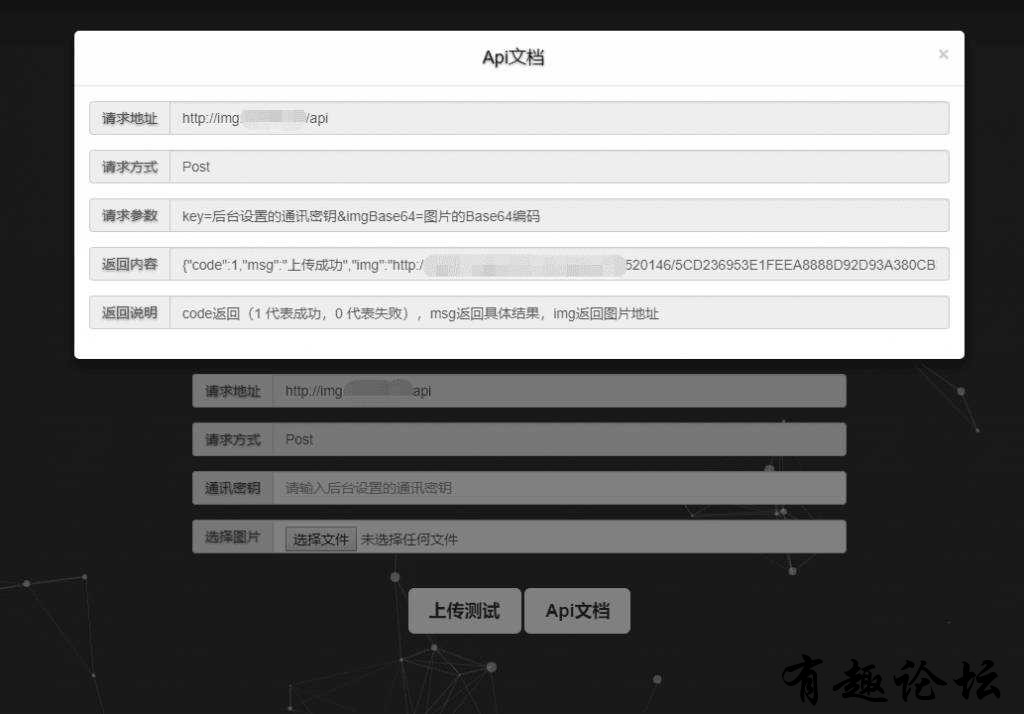Image resolution: width=1024 pixels, height=714 pixels.
Task: Click the 请求地址 URL field in dialog
Action: [559, 118]
